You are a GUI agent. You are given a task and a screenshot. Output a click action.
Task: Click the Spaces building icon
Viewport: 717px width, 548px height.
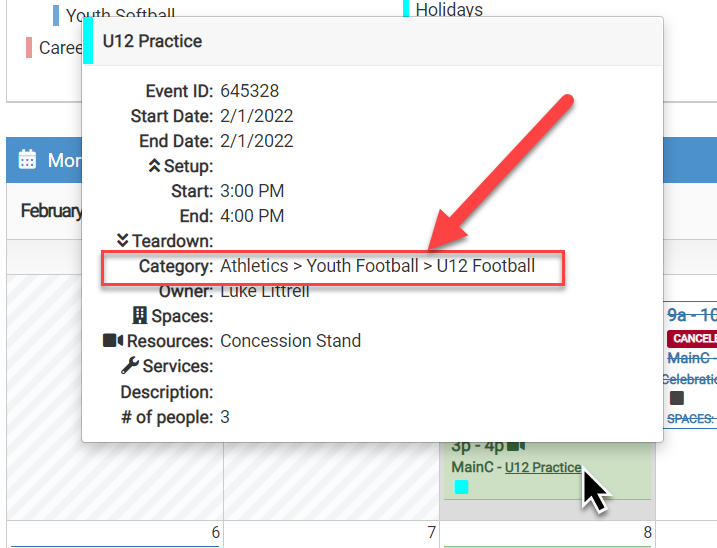point(140,316)
